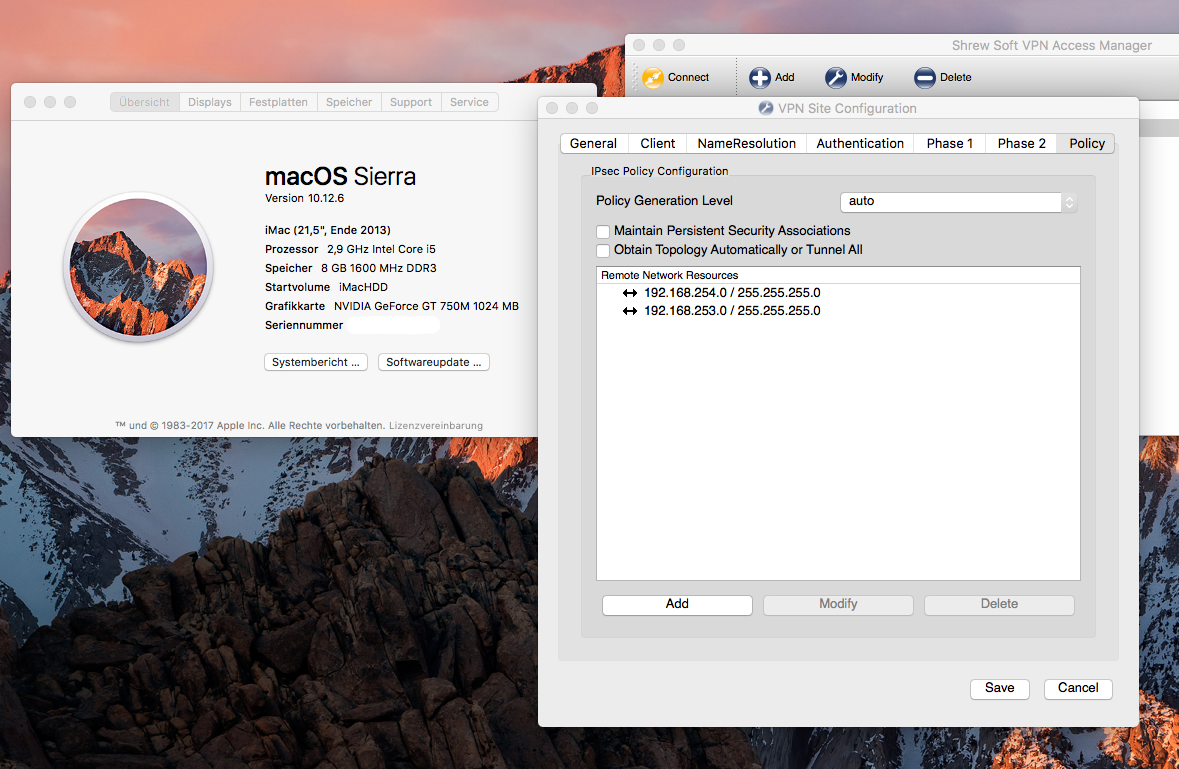Open the Festplatten tab

(278, 102)
